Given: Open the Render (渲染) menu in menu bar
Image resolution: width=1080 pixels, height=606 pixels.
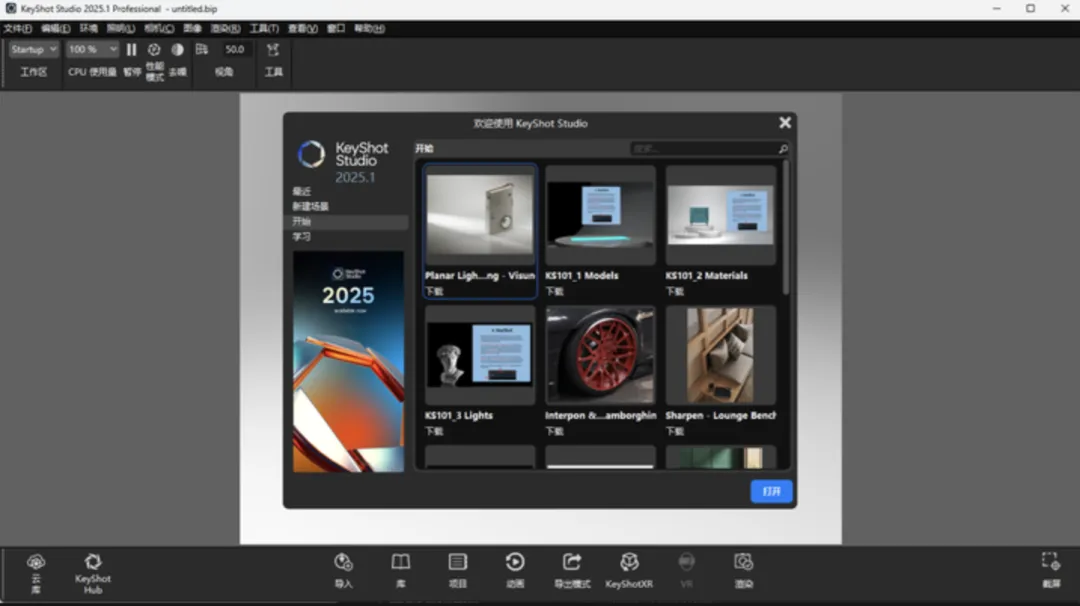Looking at the screenshot, I should click(x=225, y=28).
